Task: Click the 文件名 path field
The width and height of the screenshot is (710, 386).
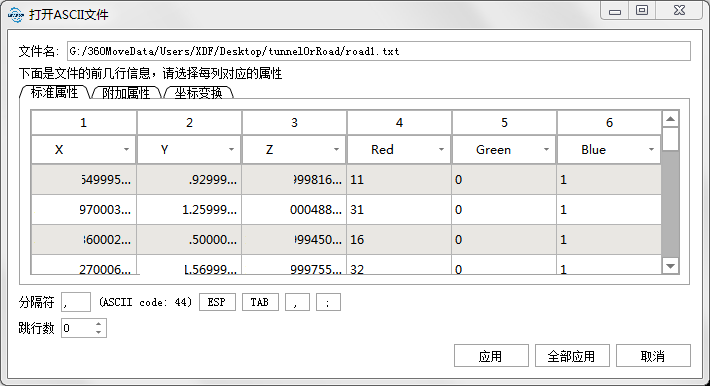Action: coord(379,51)
